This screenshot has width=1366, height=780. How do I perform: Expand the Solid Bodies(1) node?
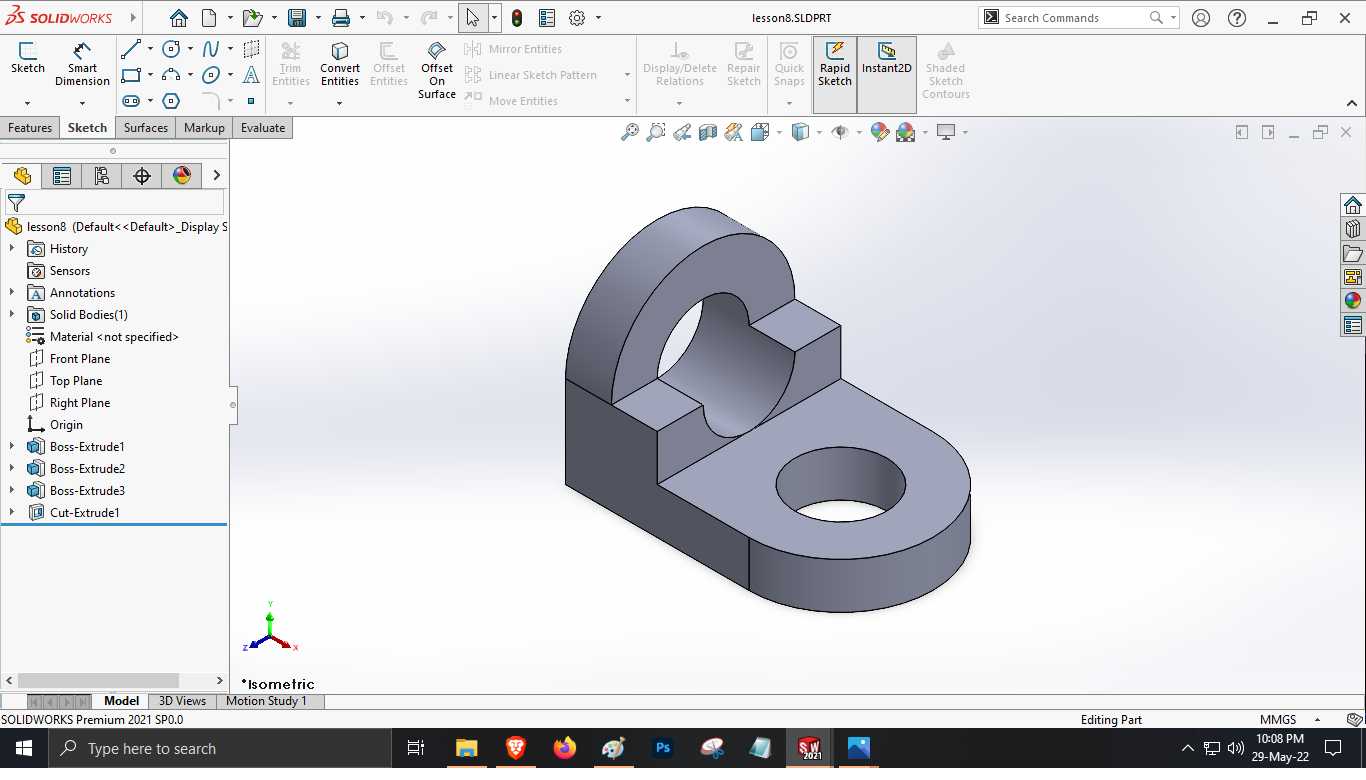pyautogui.click(x=12, y=315)
